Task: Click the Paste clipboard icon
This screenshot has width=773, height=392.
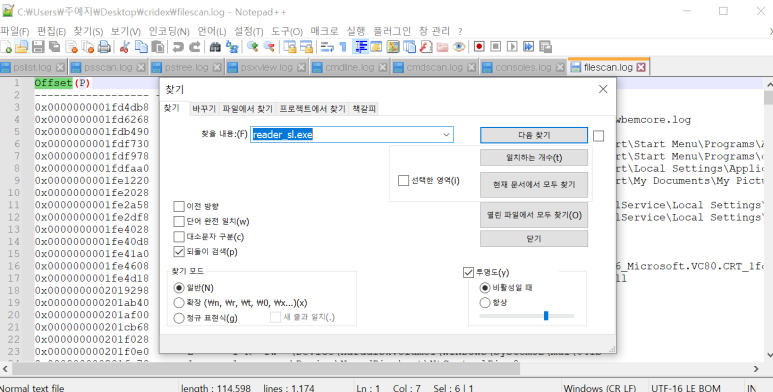Action: pos(157,47)
